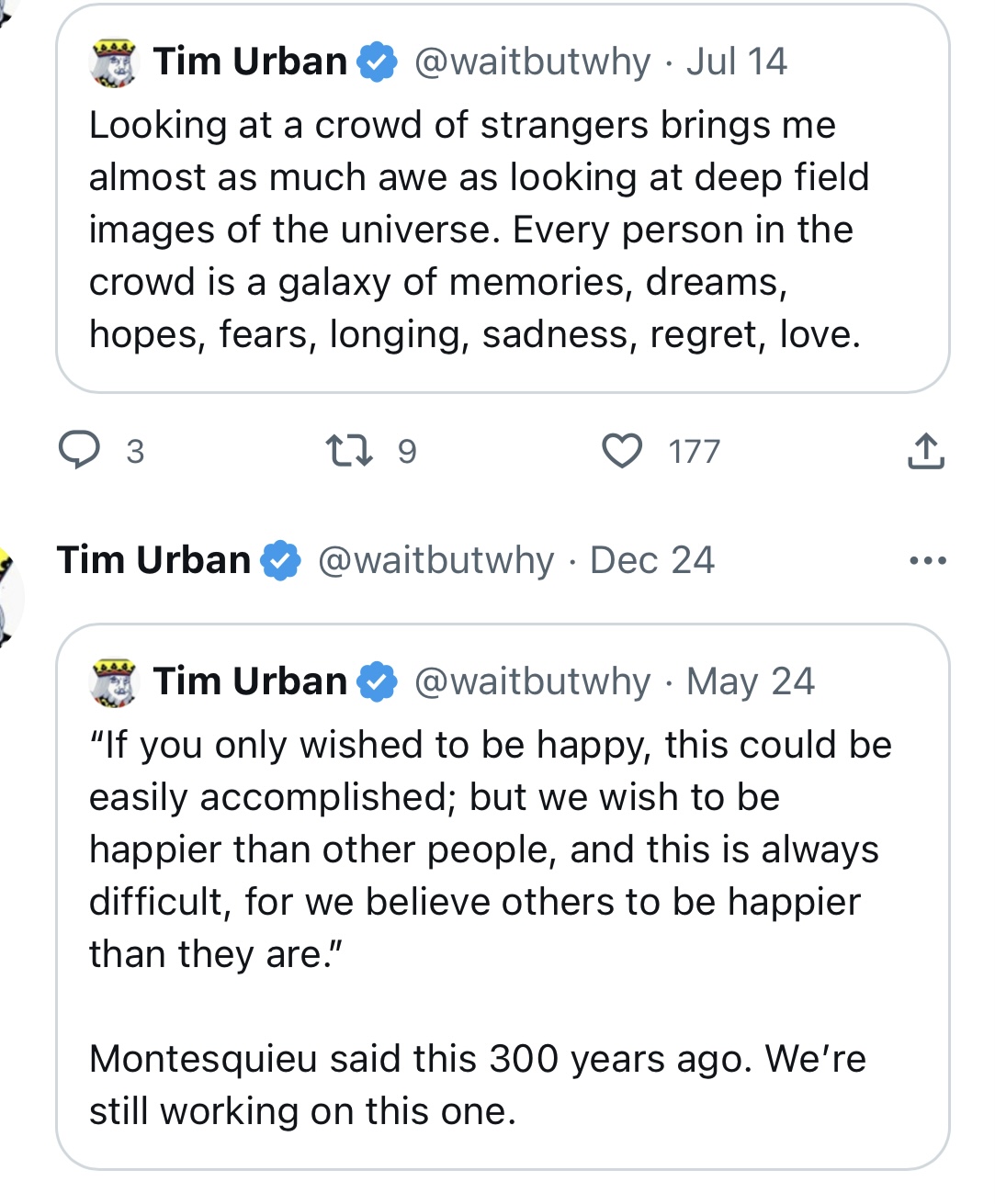Tap verified badge in the Jul 14 quoted tweet

tap(377, 62)
